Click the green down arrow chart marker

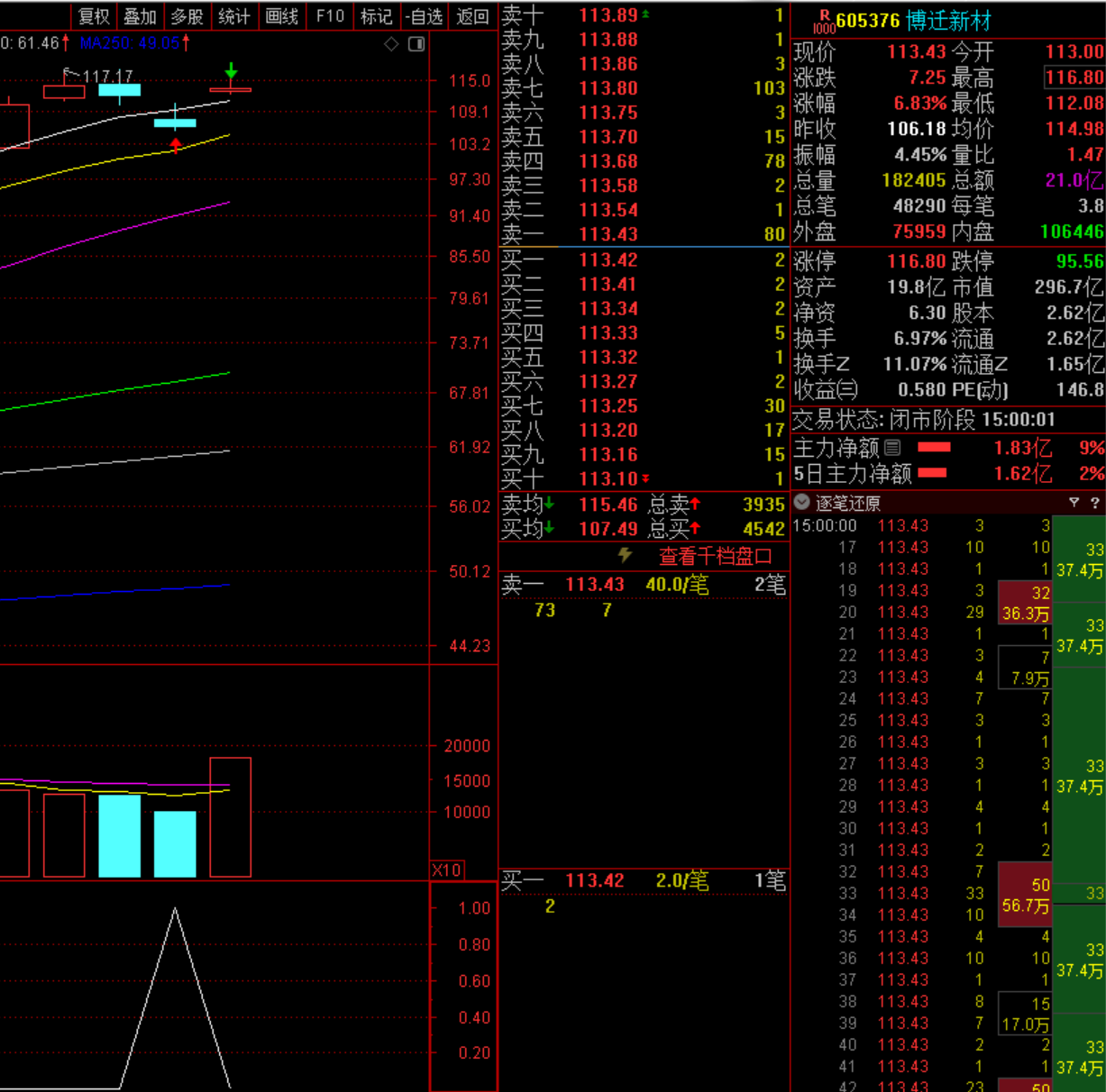pos(231,70)
